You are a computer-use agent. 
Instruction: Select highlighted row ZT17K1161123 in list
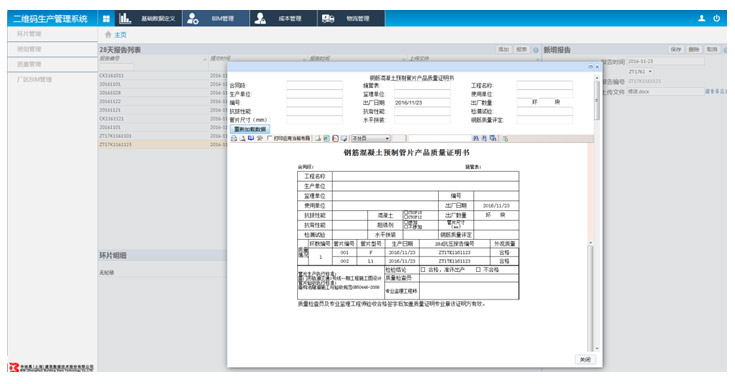(162, 144)
